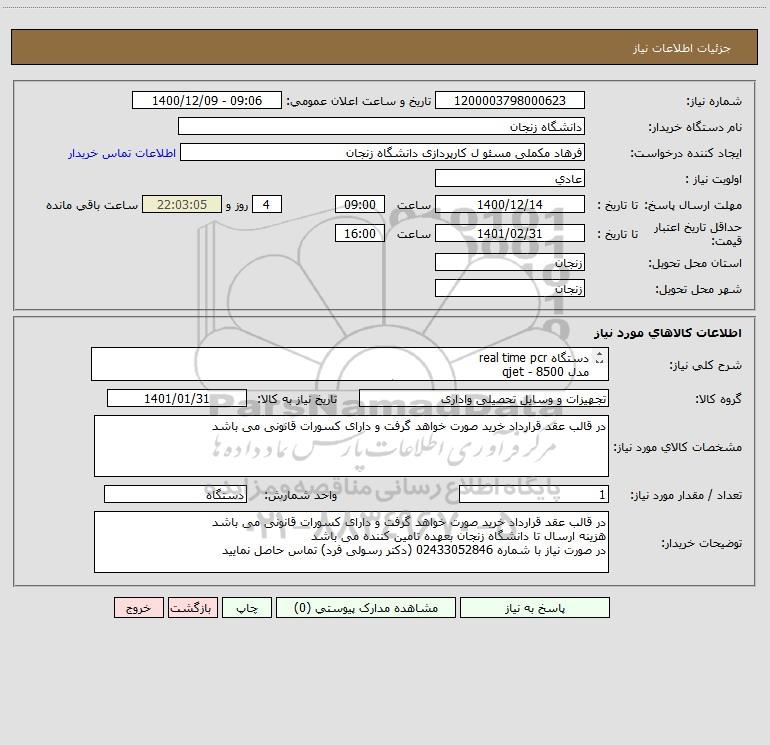Viewport: 770px width, 745px height.
Task: Click the remaining days field 4
Action: (267, 205)
